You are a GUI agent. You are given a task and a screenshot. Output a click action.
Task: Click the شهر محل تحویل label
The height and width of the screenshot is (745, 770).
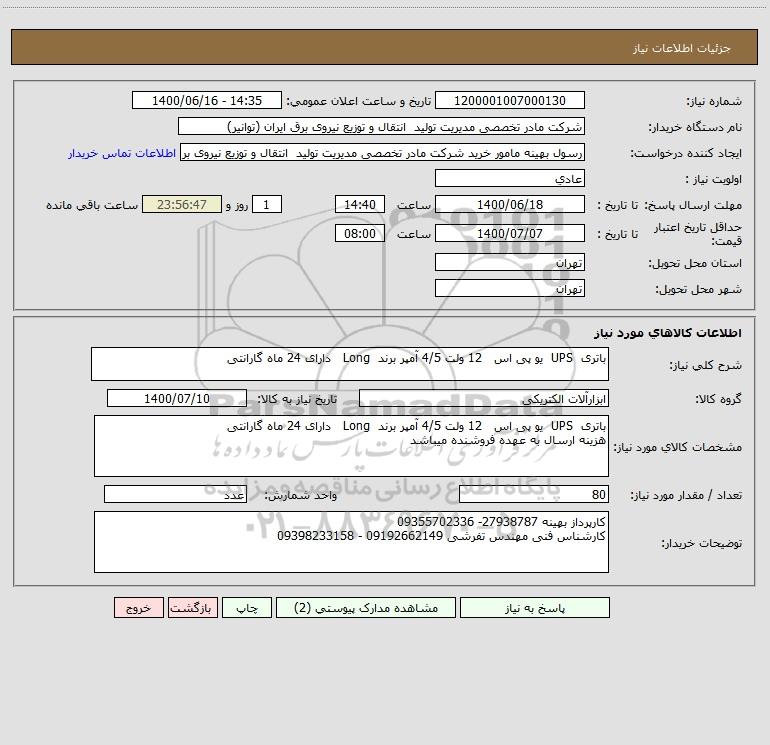699,289
